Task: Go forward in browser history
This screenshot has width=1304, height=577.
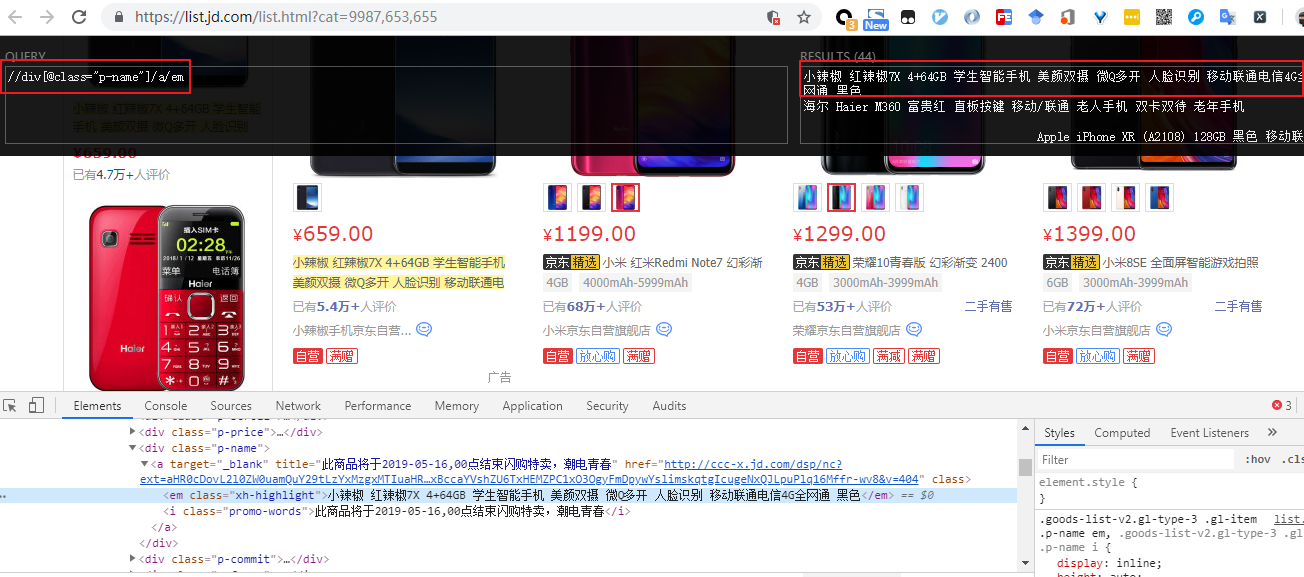Action: [48, 17]
